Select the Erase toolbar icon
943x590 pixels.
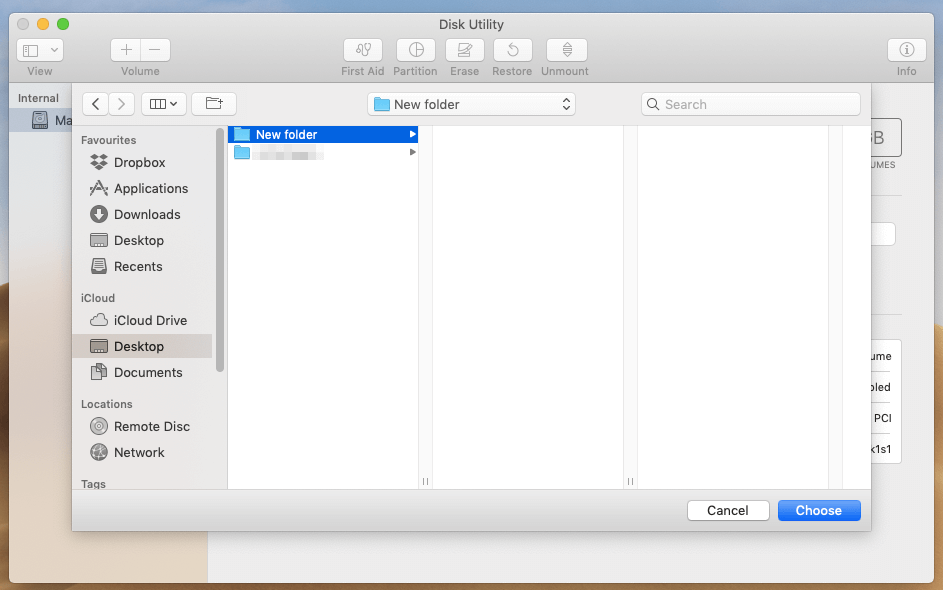[x=464, y=50]
